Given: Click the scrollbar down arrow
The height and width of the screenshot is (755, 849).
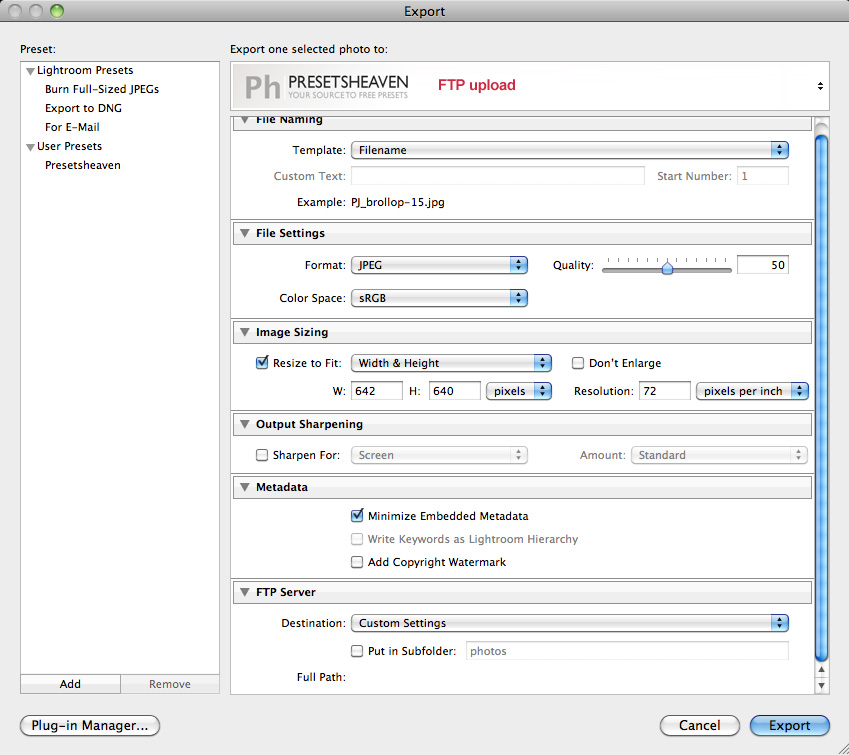Looking at the screenshot, I should click(x=821, y=685).
